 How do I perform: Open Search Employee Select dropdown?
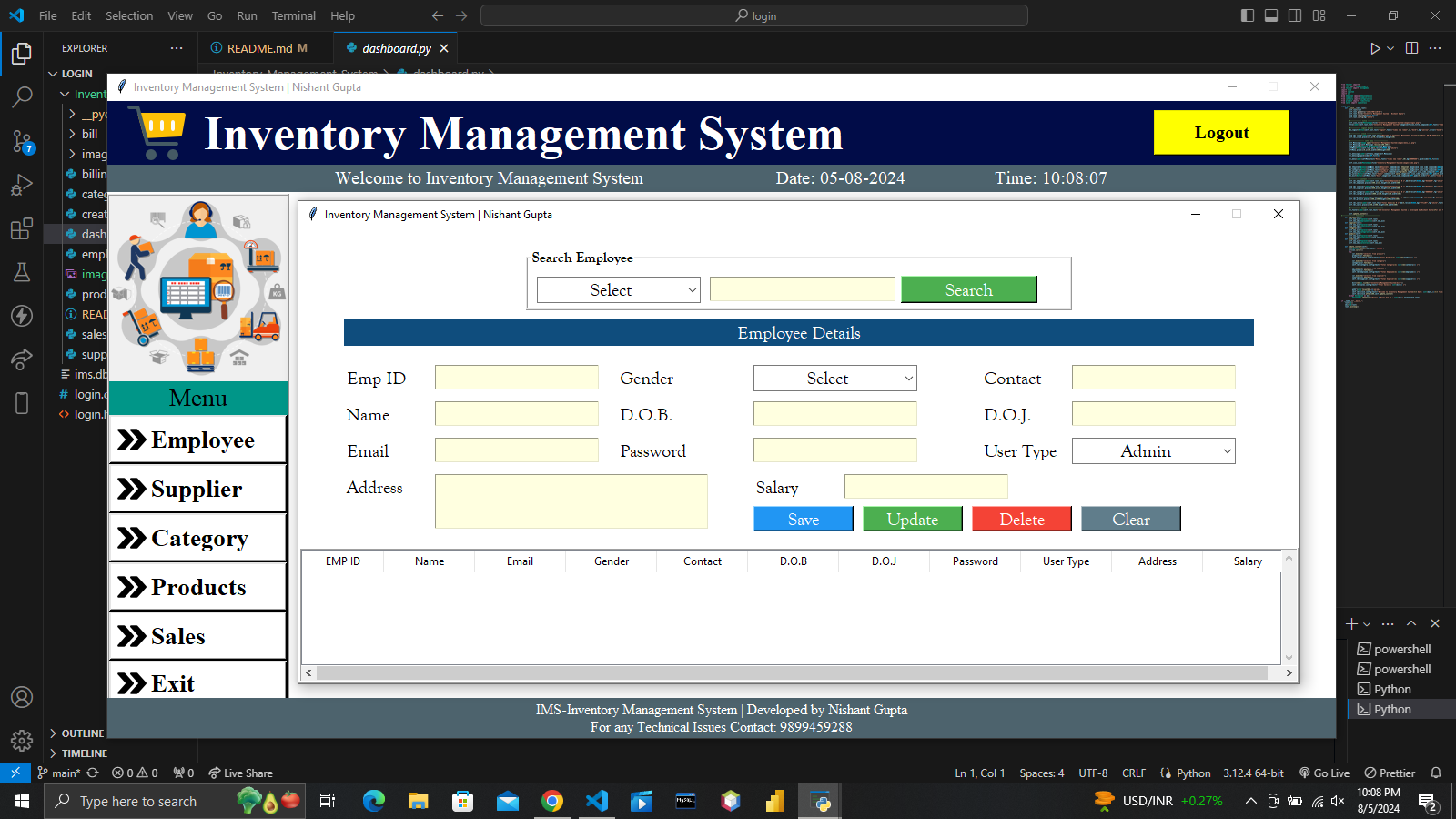619,289
